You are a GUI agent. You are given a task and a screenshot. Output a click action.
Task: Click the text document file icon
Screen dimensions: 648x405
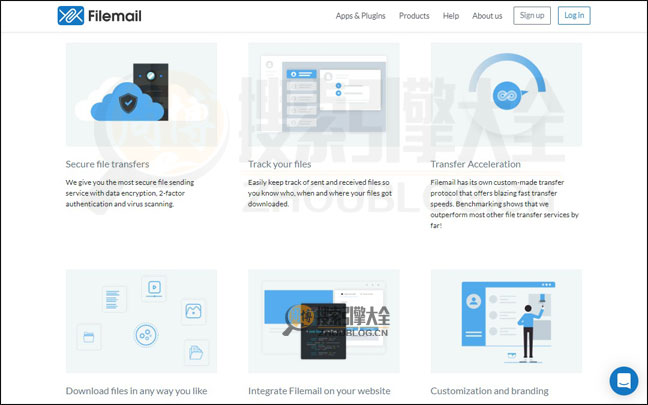coord(114,299)
